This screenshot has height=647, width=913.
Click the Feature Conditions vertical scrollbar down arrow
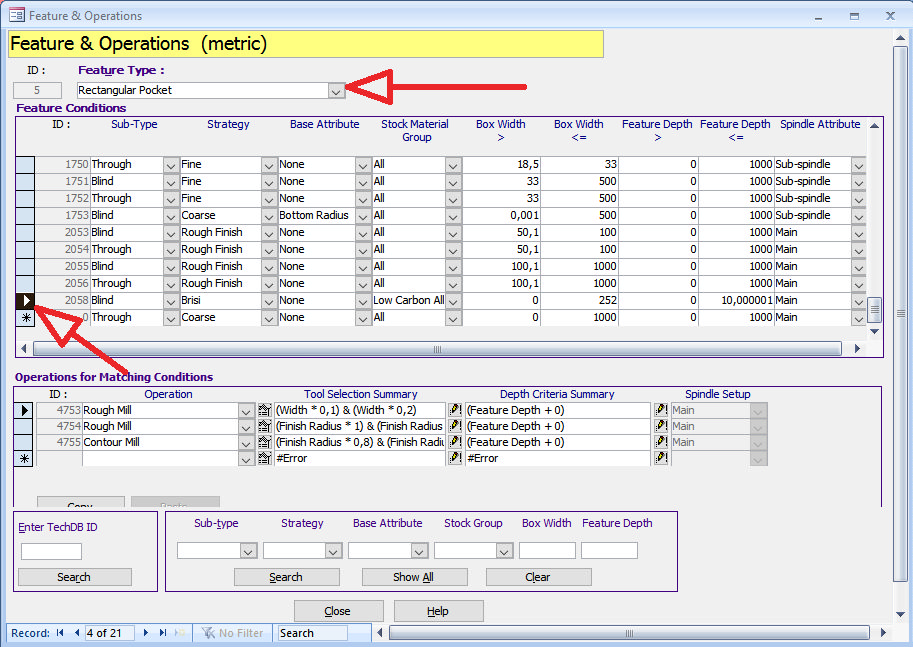pos(875,331)
